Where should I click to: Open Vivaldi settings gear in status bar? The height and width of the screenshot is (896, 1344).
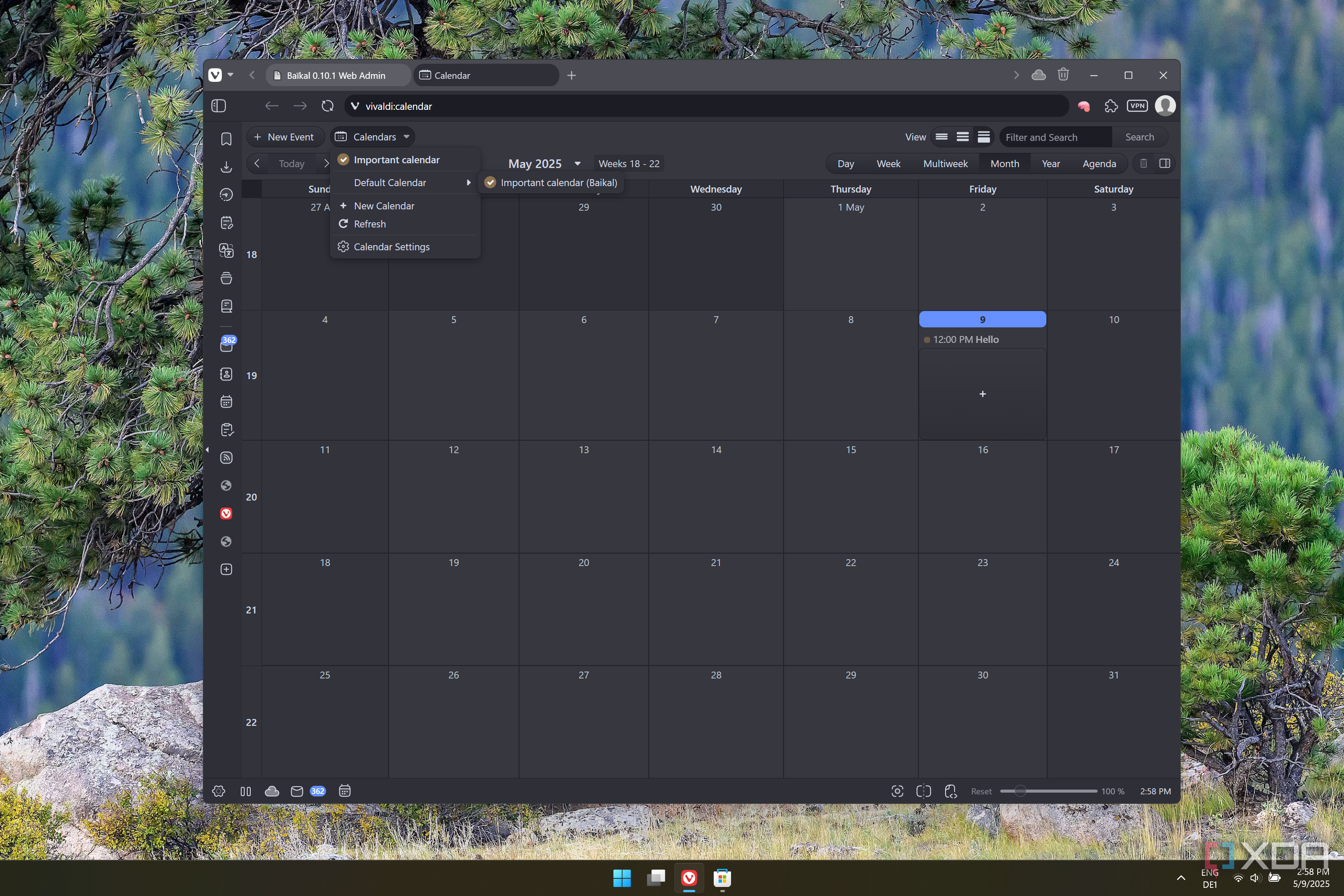pyautogui.click(x=218, y=791)
